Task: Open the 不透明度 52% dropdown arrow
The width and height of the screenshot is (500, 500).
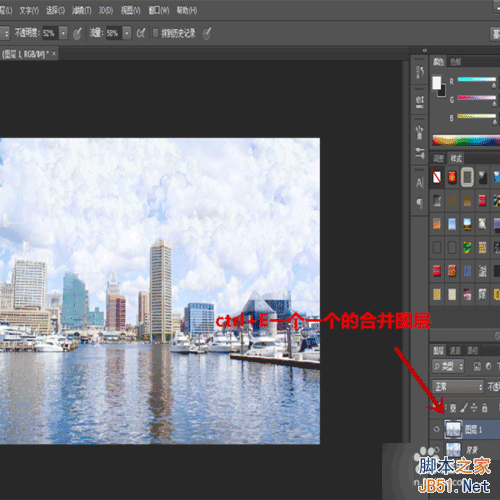Action: 63,33
